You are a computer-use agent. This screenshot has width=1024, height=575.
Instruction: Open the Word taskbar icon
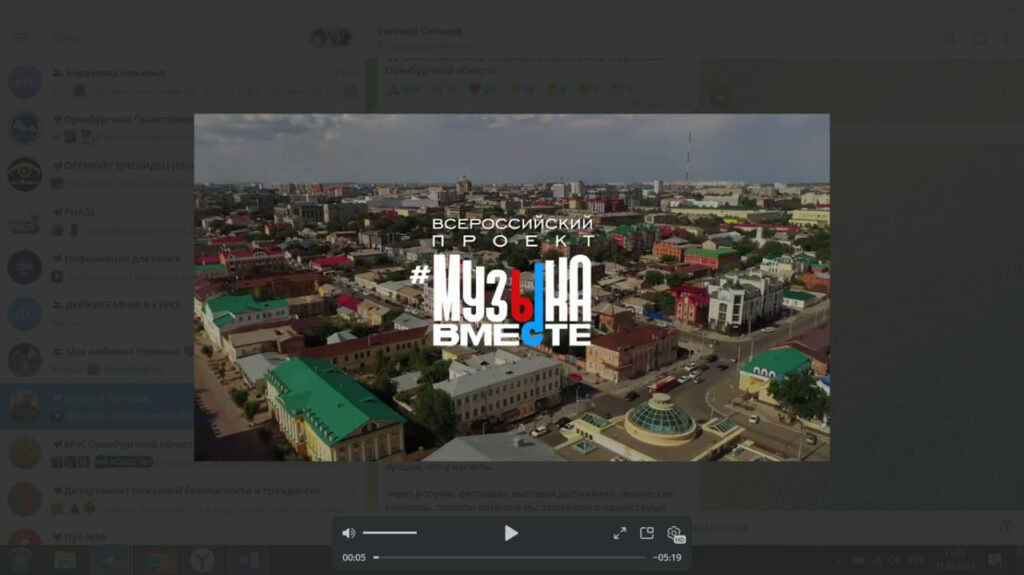pos(249,561)
